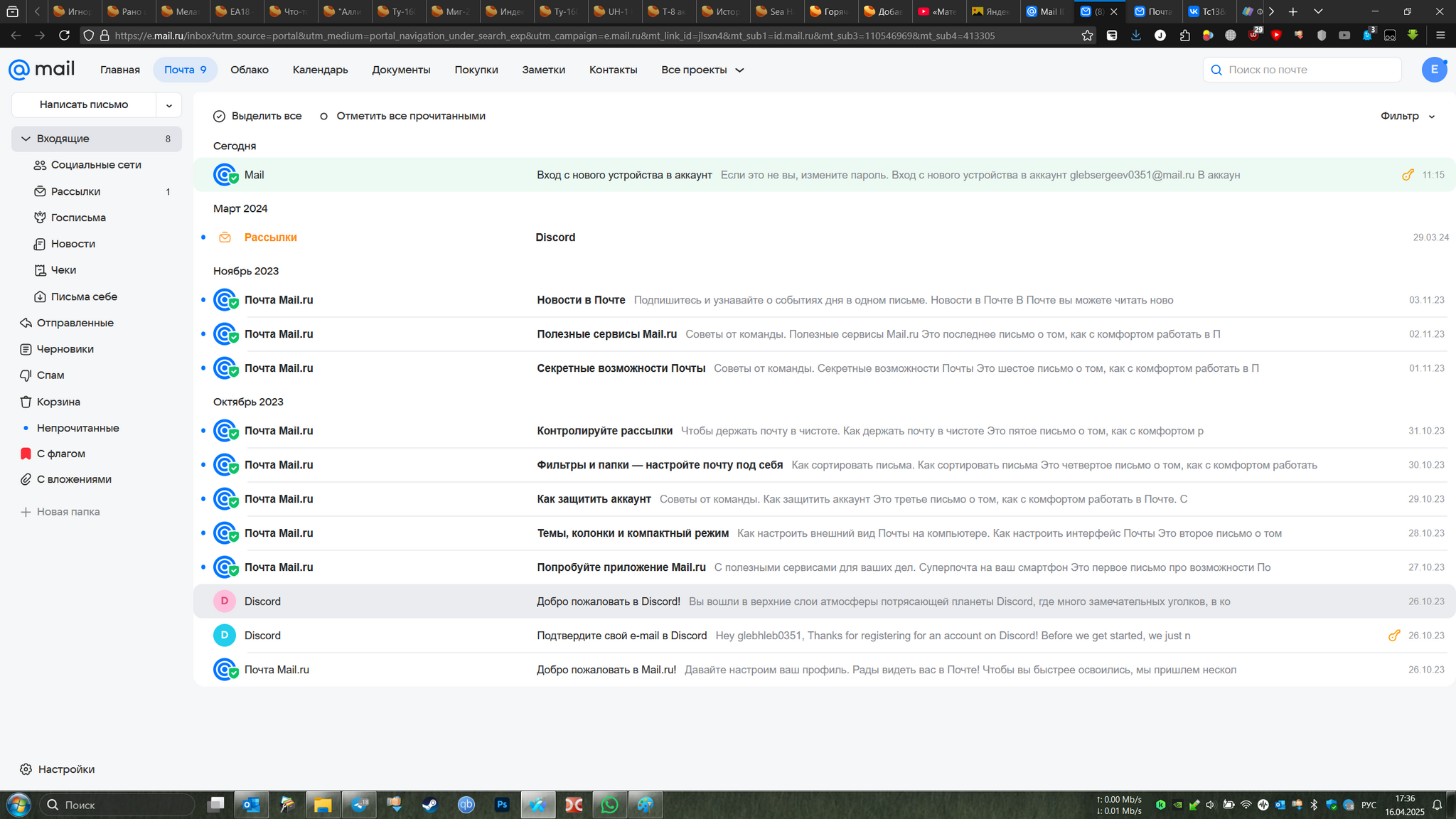Open Госписьма folder in sidebar
This screenshot has height=819, width=1456.
coord(77,218)
